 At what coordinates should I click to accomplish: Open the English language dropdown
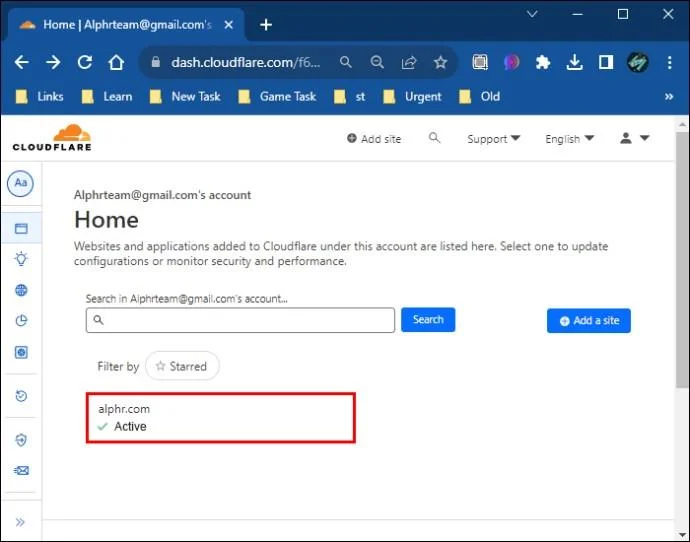[569, 139]
